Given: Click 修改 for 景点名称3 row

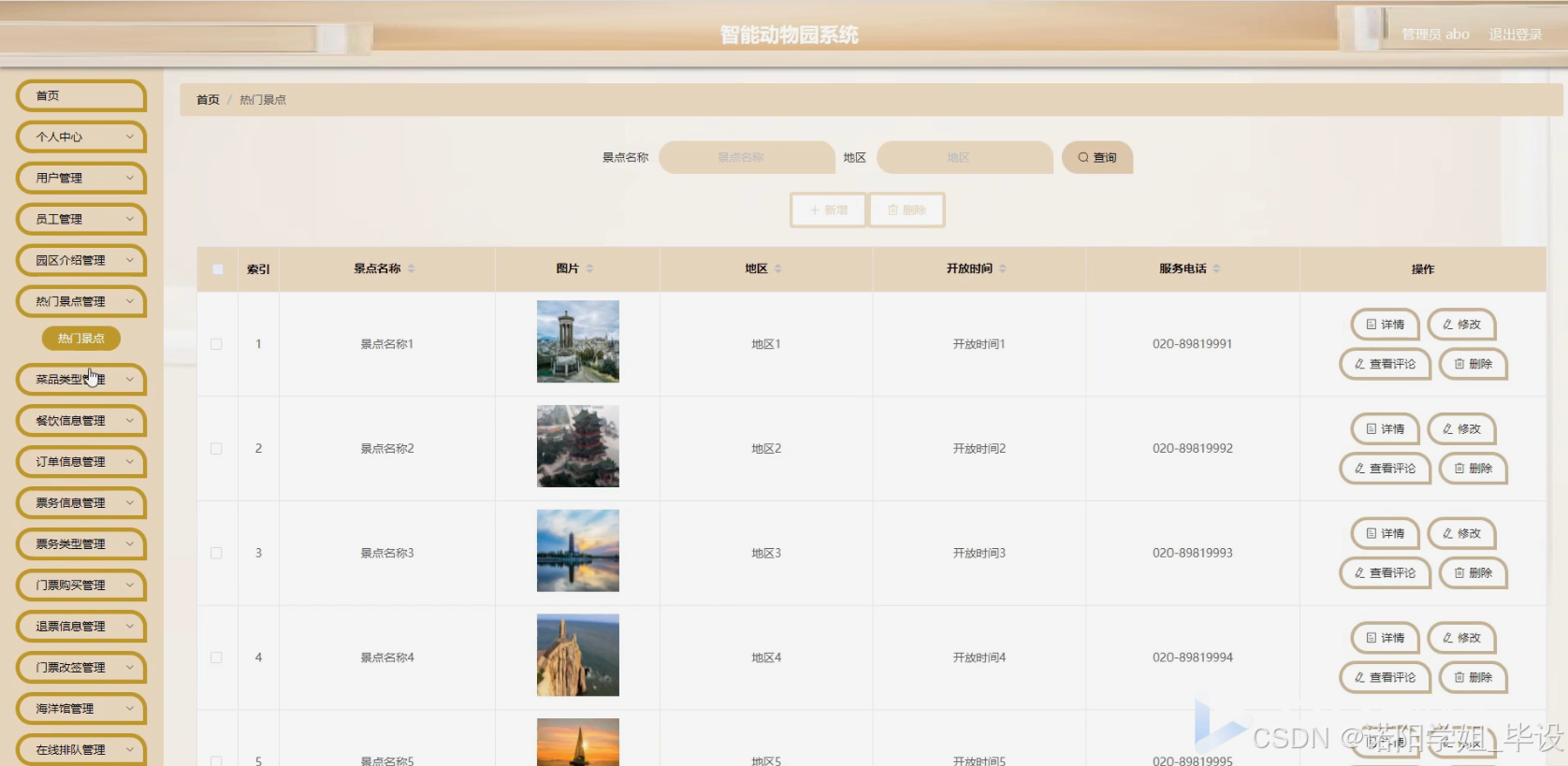Looking at the screenshot, I should point(1462,534).
